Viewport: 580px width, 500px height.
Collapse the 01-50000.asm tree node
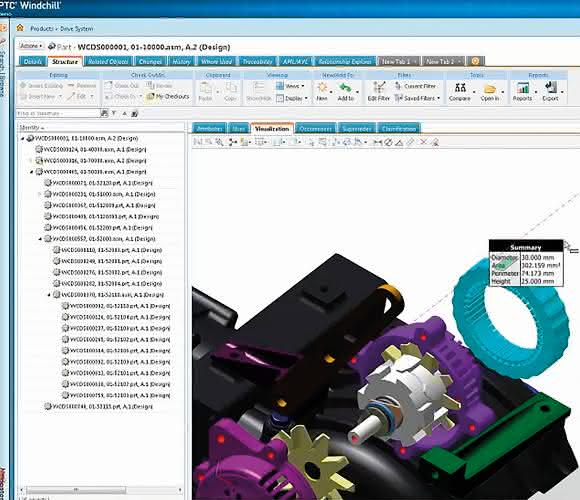point(31,172)
